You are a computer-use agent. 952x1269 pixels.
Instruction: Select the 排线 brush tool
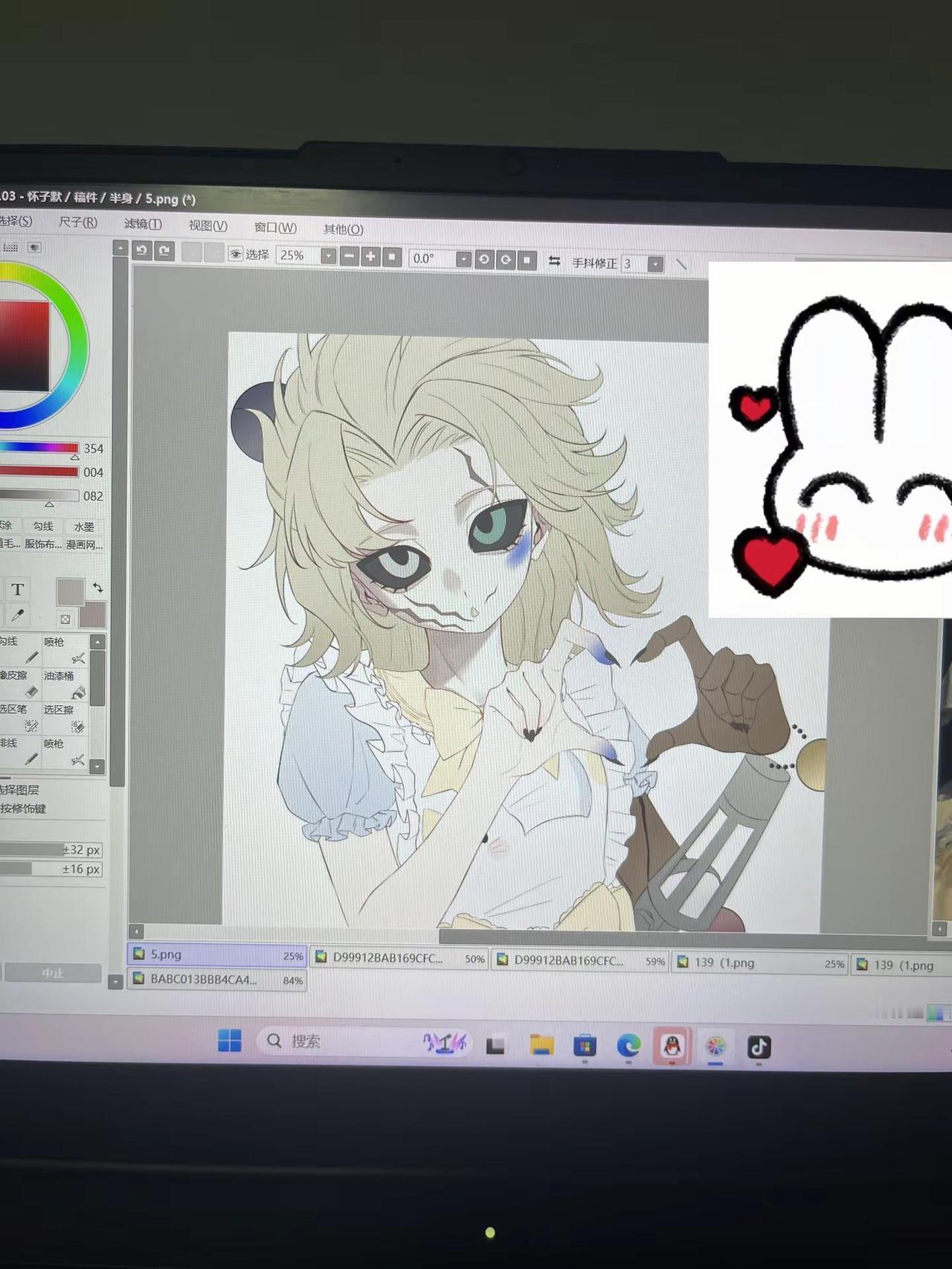point(19,751)
